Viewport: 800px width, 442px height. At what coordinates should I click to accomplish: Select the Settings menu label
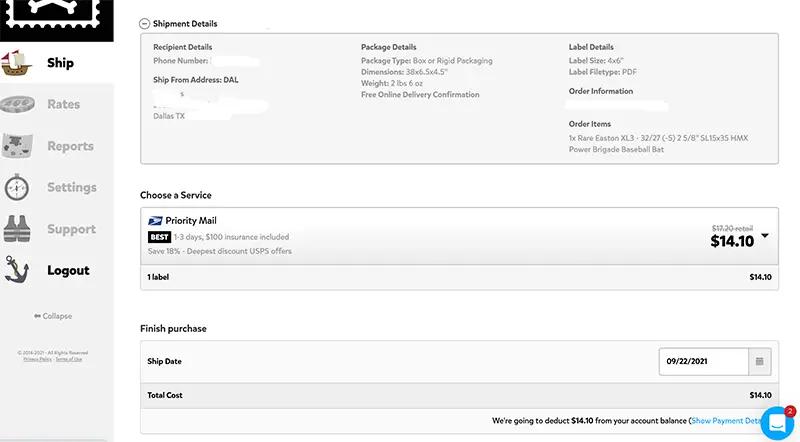pyautogui.click(x=72, y=187)
